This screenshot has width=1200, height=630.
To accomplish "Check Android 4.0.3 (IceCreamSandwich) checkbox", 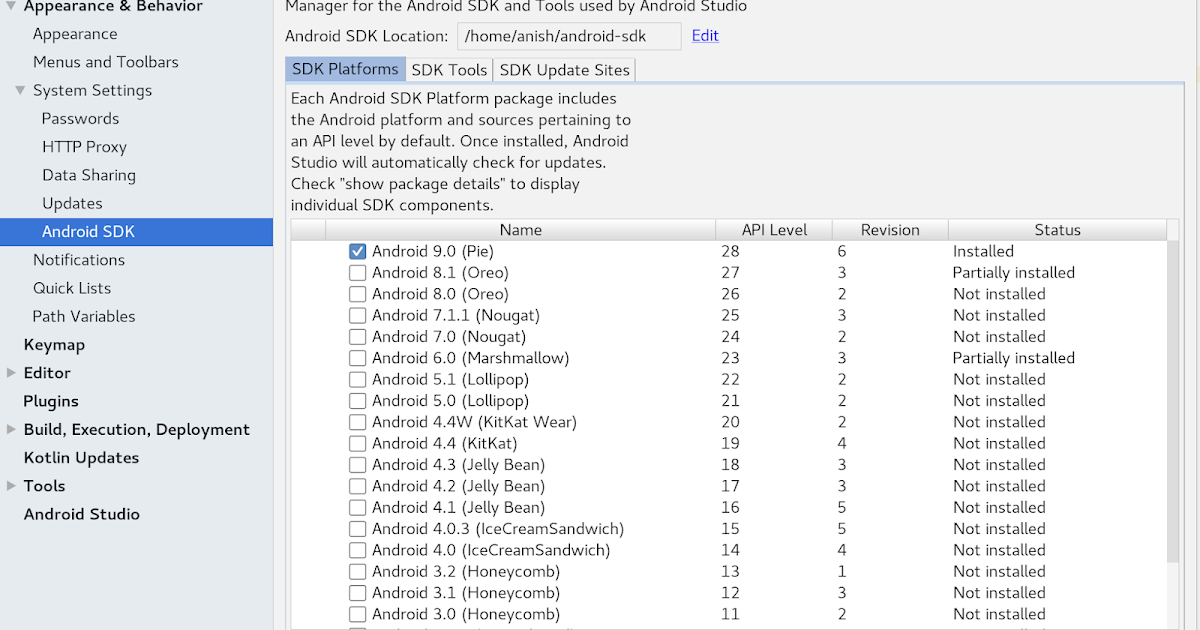I will coord(357,529).
